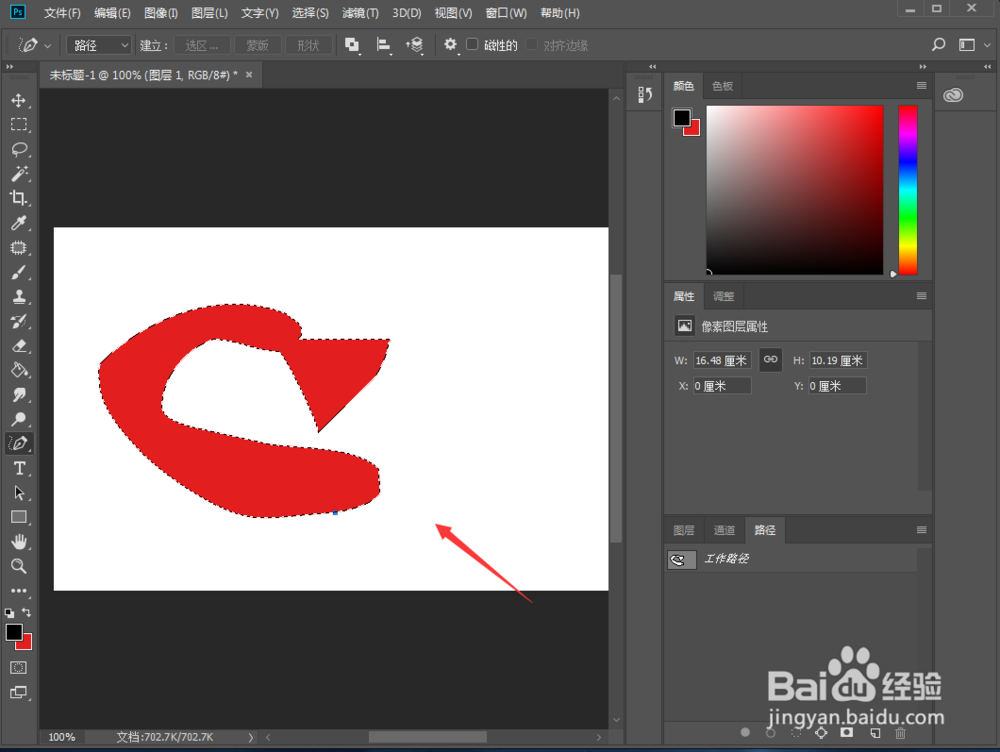The width and height of the screenshot is (1000, 752).
Task: Select the Eraser tool
Action: pyautogui.click(x=18, y=345)
